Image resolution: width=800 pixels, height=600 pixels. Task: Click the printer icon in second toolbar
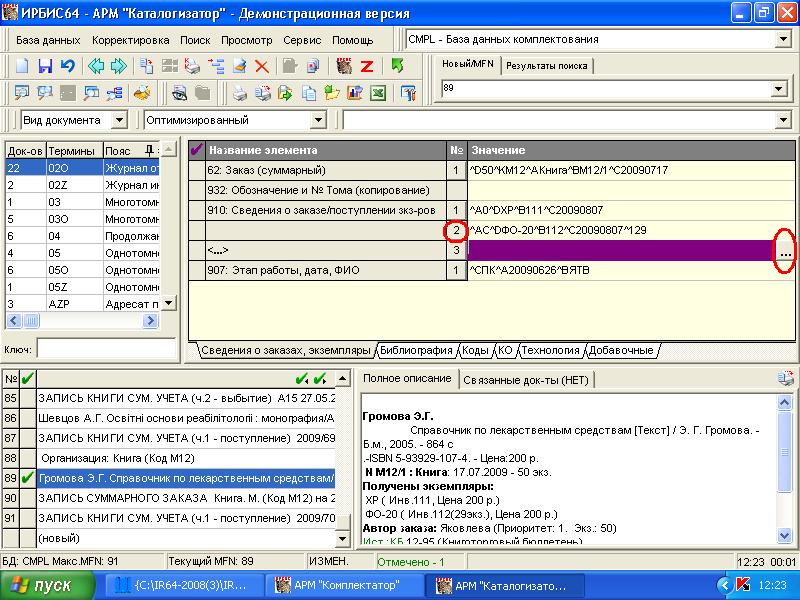pyautogui.click(x=240, y=94)
